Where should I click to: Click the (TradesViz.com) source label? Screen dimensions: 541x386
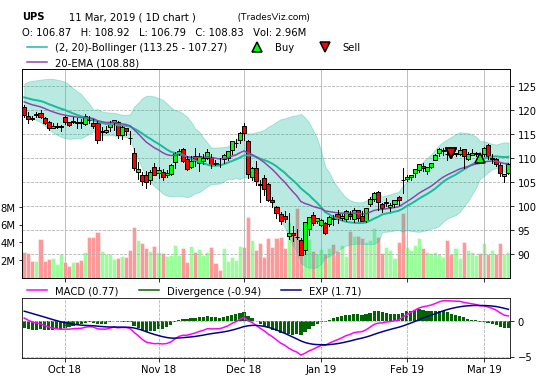pos(273,17)
